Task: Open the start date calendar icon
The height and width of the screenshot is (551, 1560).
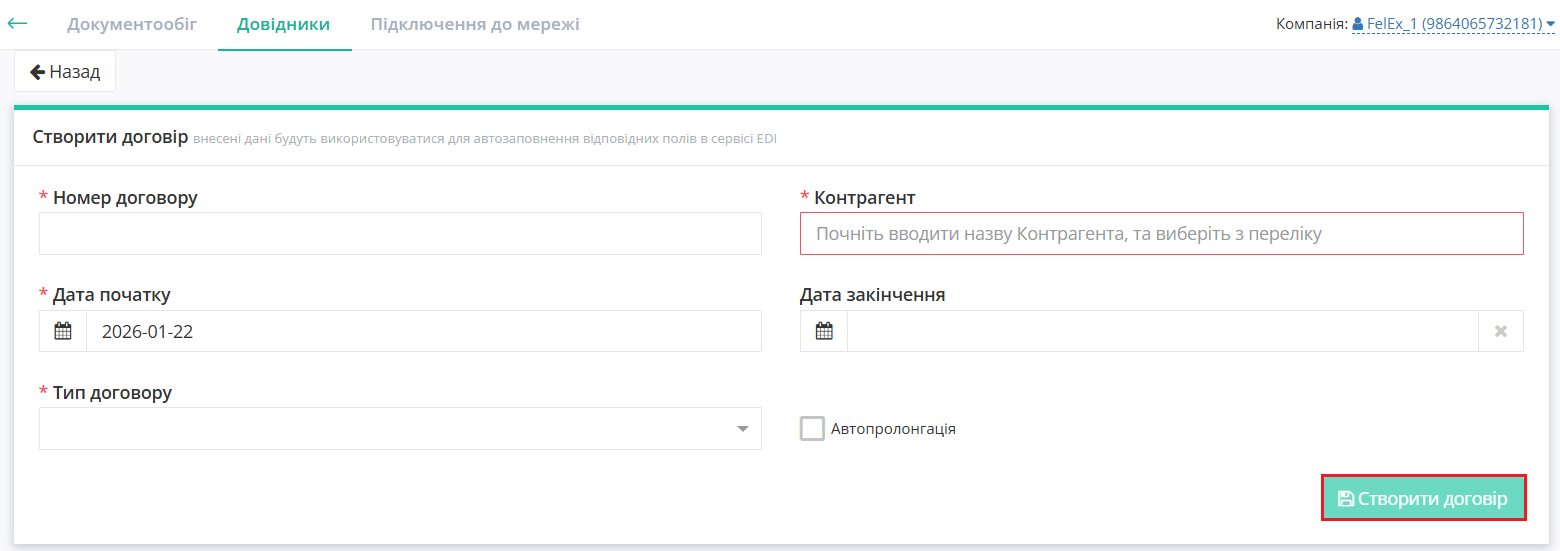Action: coord(63,331)
